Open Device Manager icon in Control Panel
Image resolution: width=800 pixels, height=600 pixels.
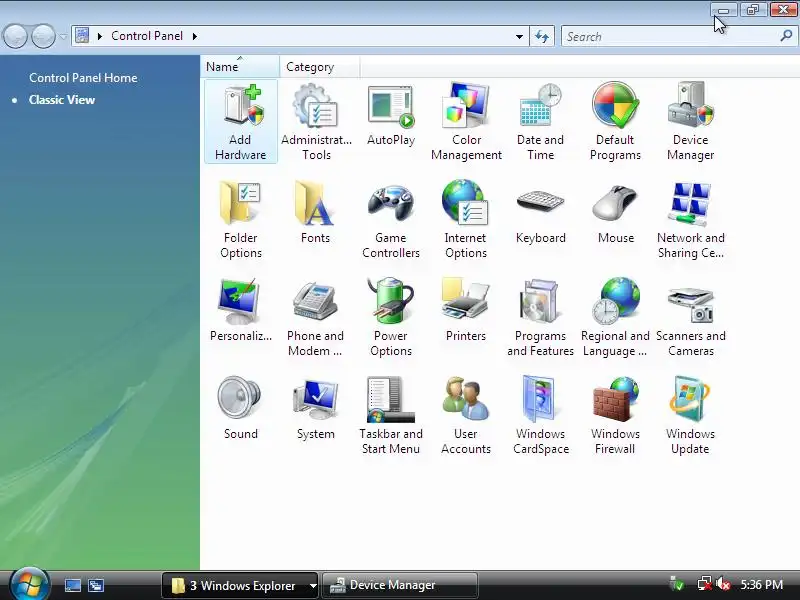tap(690, 122)
